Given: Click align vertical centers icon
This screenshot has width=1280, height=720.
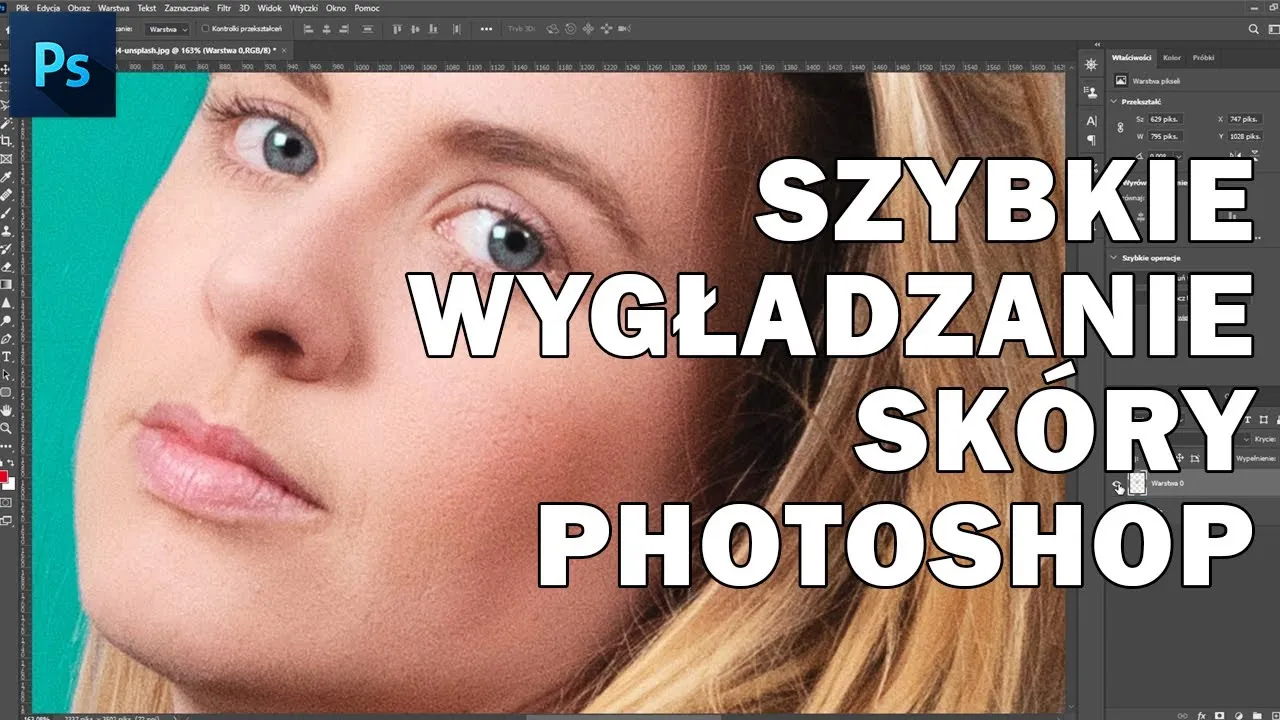Looking at the screenshot, I should [417, 29].
